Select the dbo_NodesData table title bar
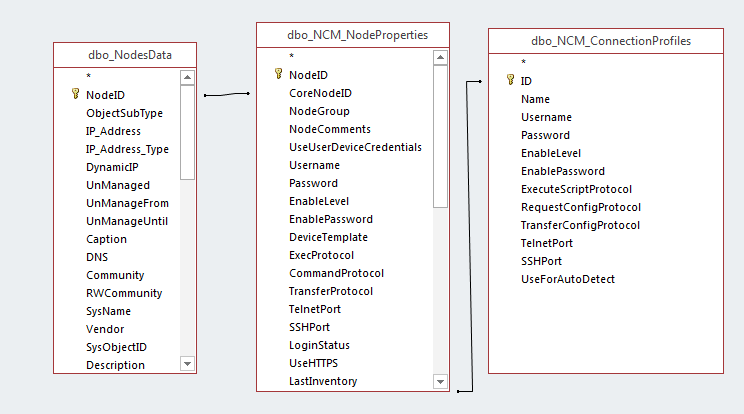744x414 pixels. pos(125,55)
